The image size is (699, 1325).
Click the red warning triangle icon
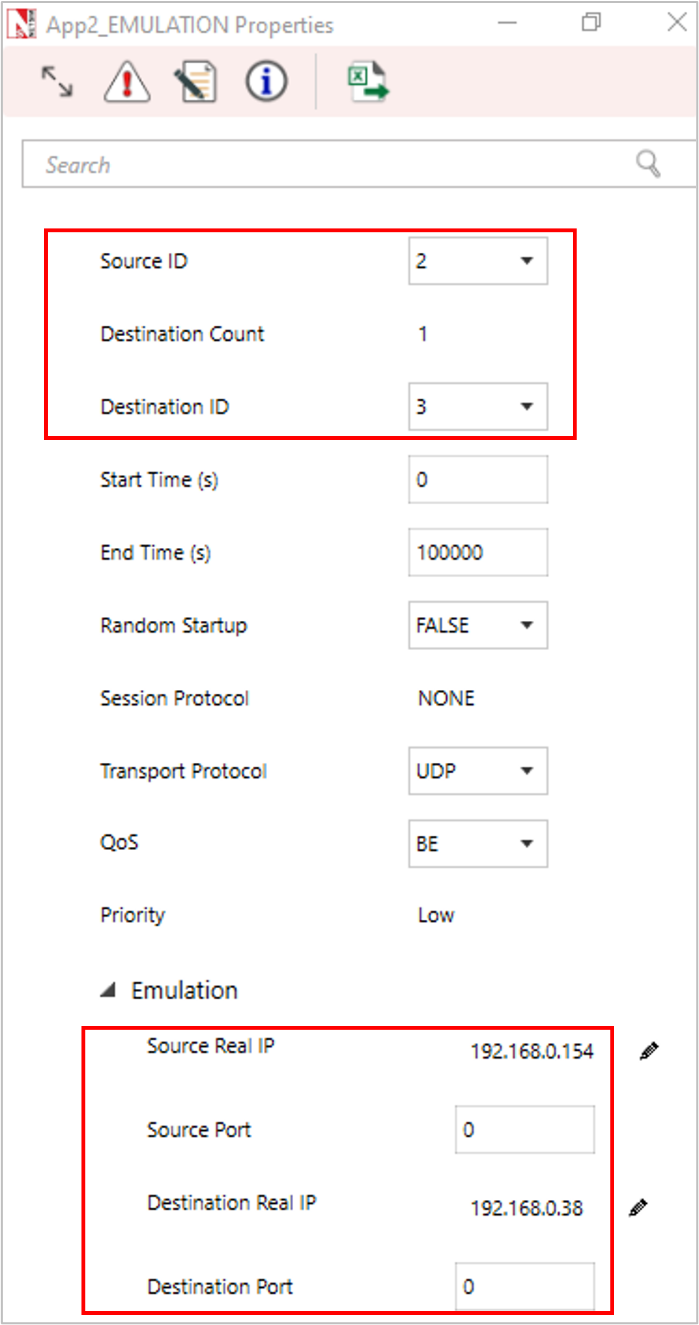(126, 82)
